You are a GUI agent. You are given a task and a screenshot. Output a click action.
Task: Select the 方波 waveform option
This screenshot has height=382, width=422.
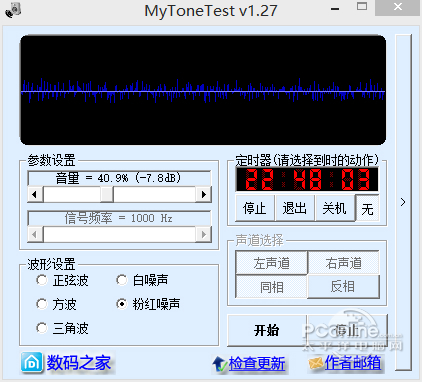point(56,304)
